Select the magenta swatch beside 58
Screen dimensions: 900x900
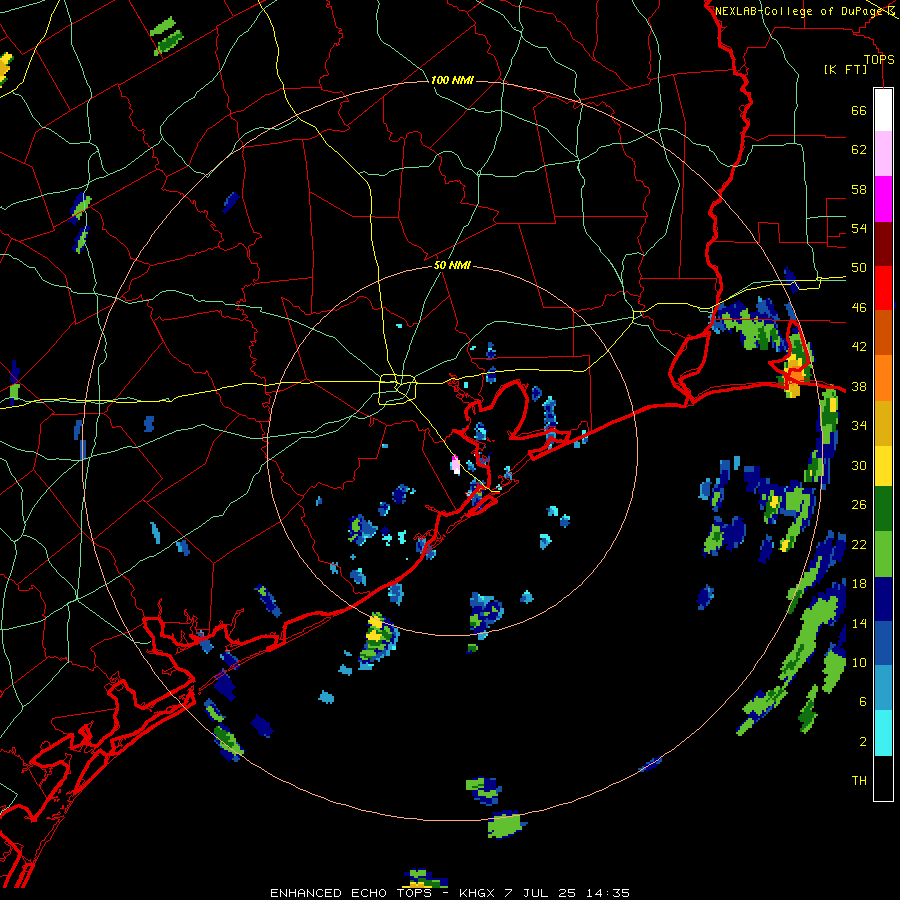883,199
